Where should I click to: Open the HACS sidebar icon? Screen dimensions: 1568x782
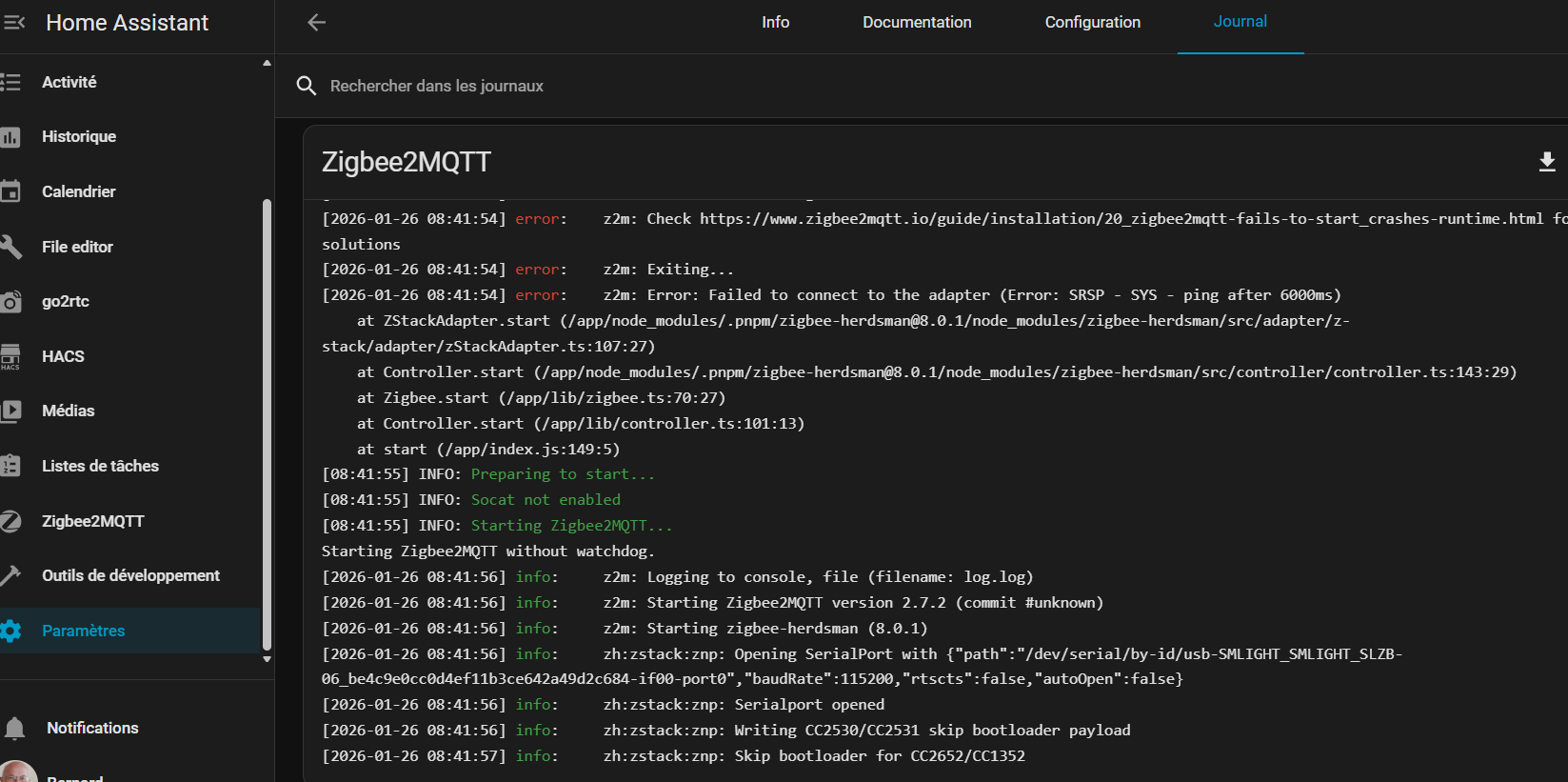point(10,356)
